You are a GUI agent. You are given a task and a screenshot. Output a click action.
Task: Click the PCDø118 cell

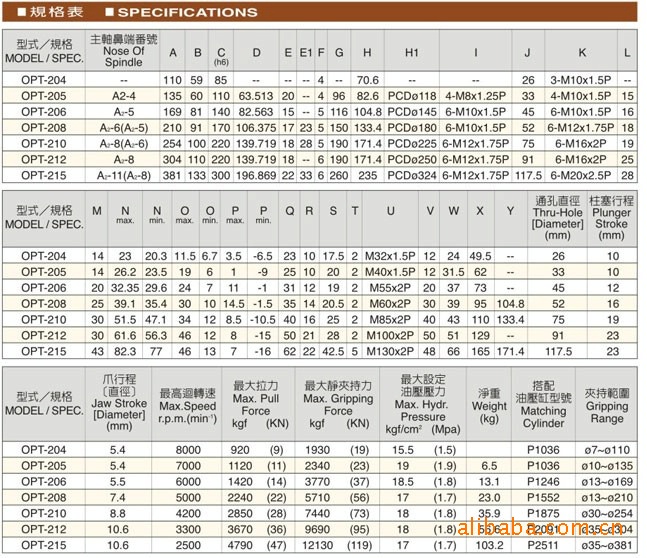point(412,97)
